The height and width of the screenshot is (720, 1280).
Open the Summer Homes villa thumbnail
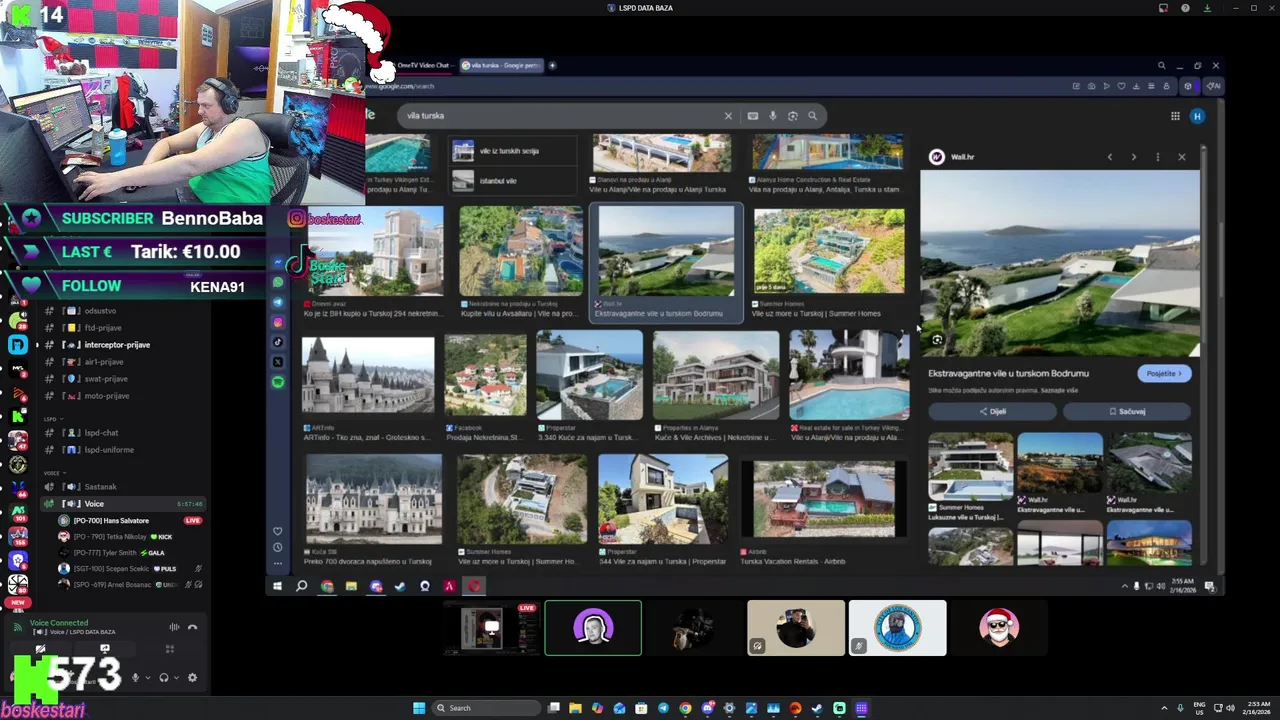tap(829, 251)
